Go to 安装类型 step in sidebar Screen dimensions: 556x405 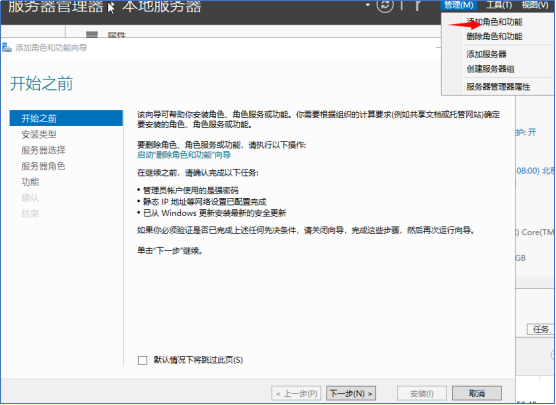(x=39, y=134)
